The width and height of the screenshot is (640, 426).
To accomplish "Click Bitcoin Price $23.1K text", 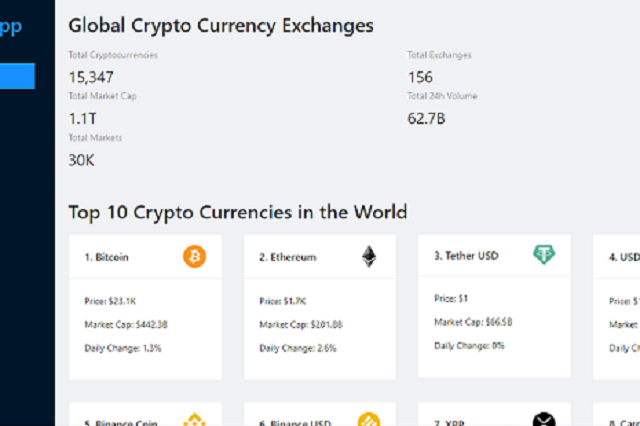I will pos(110,301).
